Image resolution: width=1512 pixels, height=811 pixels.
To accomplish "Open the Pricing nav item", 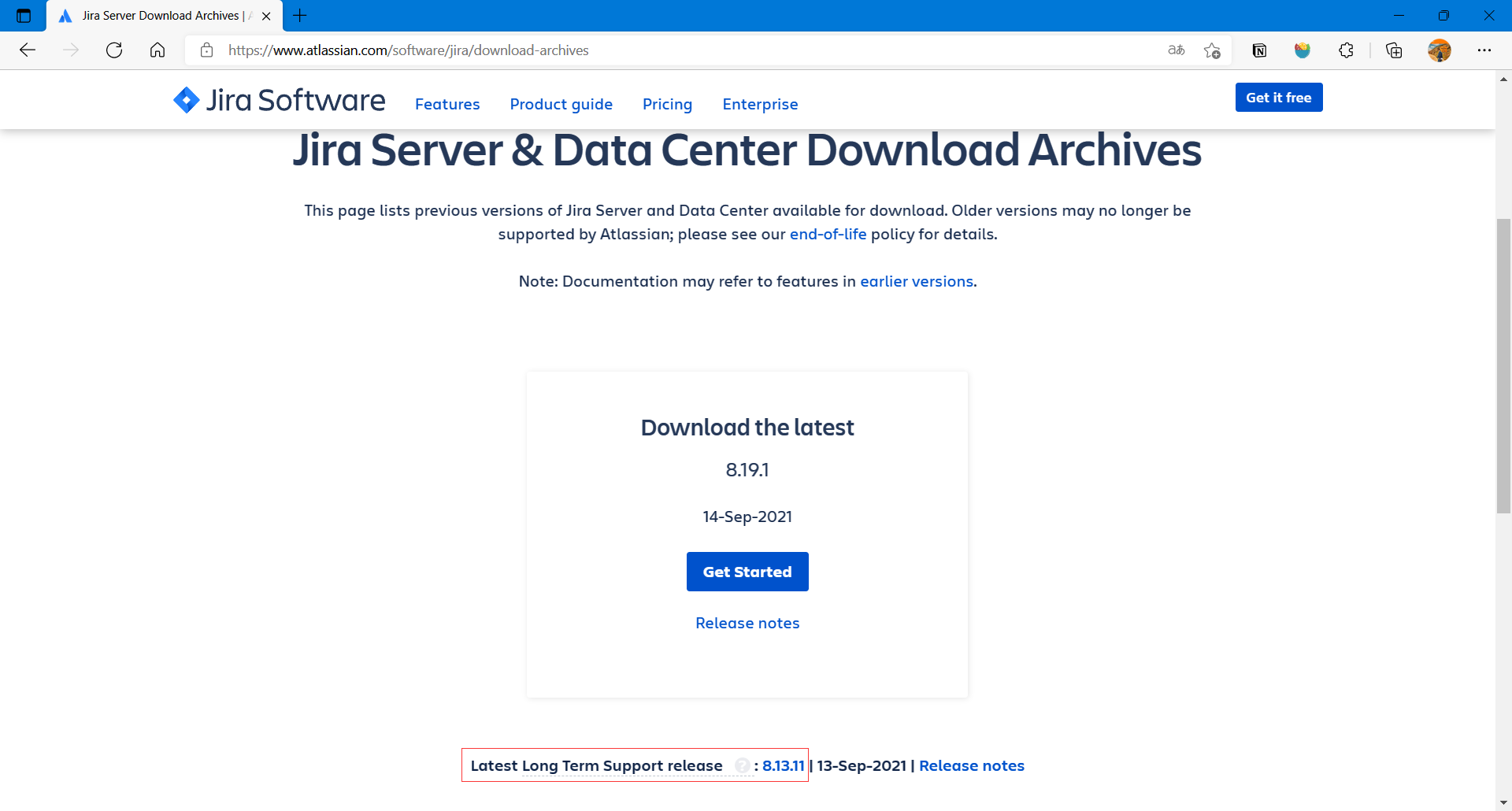I will pyautogui.click(x=667, y=104).
